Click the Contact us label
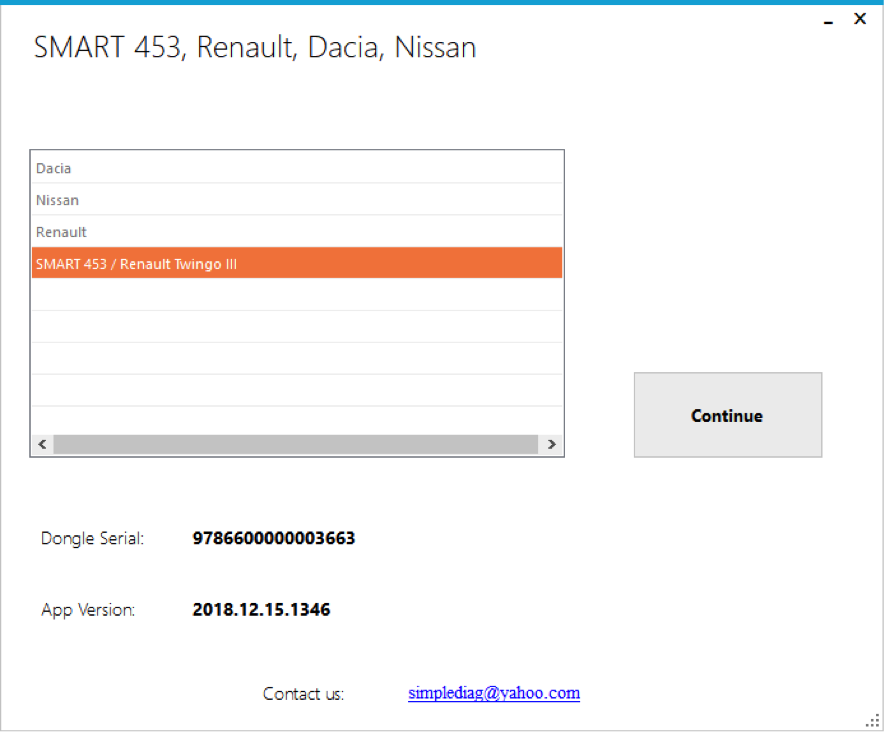 [x=303, y=694]
